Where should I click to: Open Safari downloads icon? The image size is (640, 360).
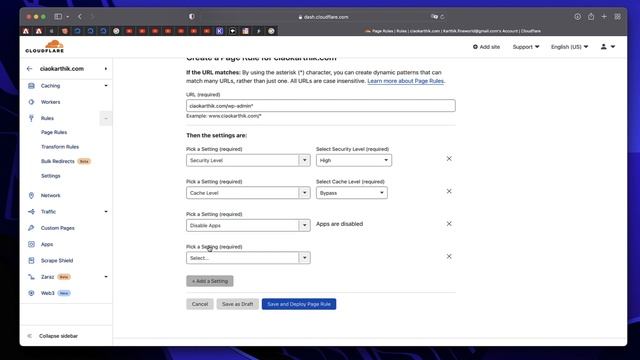click(x=578, y=17)
